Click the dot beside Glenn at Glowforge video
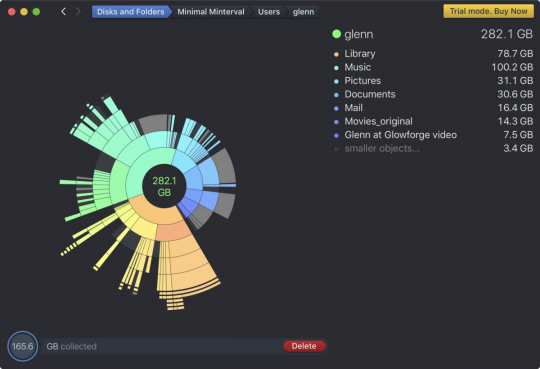This screenshot has height=369, width=540. pos(336,135)
